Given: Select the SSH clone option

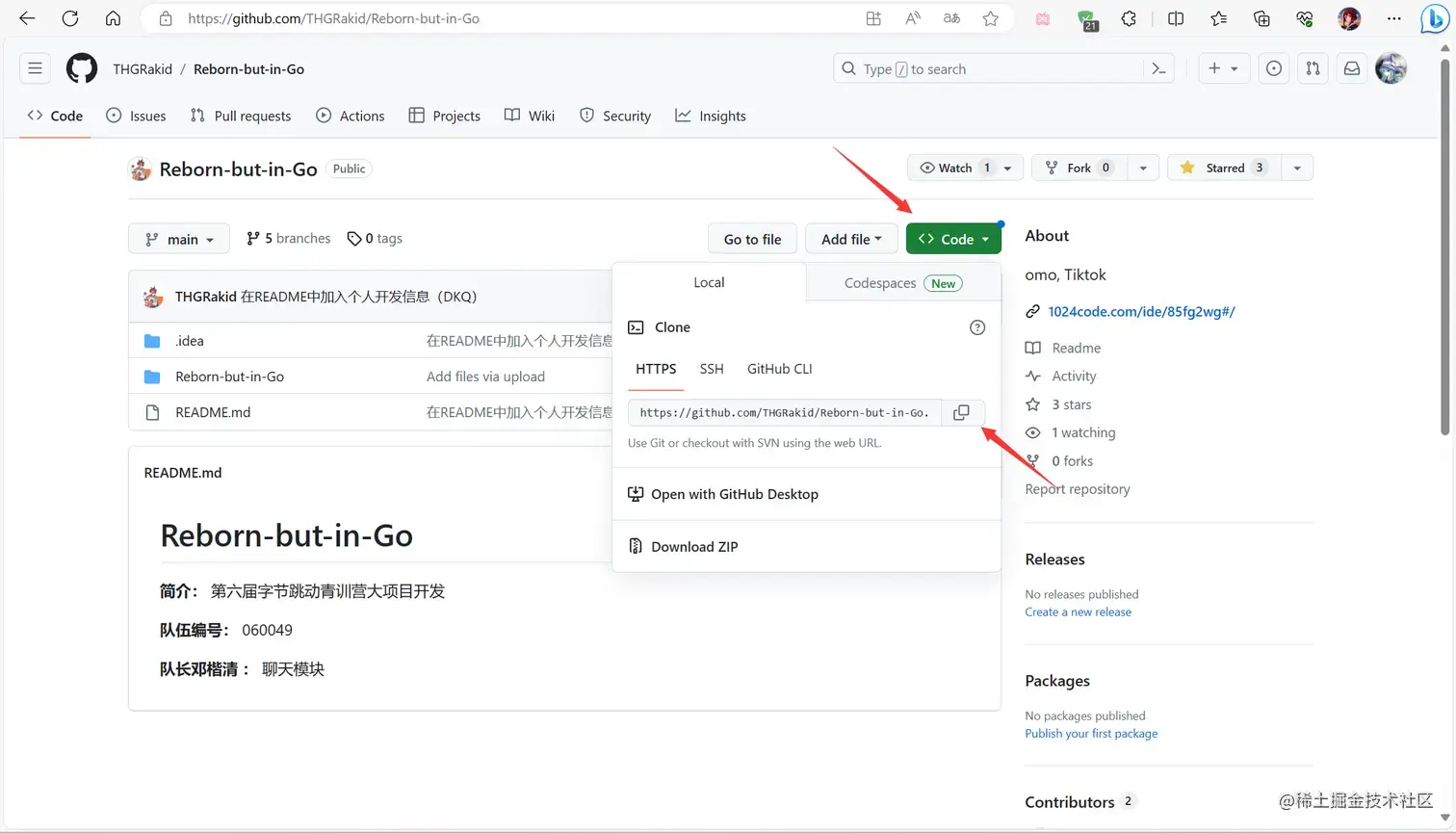Looking at the screenshot, I should [712, 369].
